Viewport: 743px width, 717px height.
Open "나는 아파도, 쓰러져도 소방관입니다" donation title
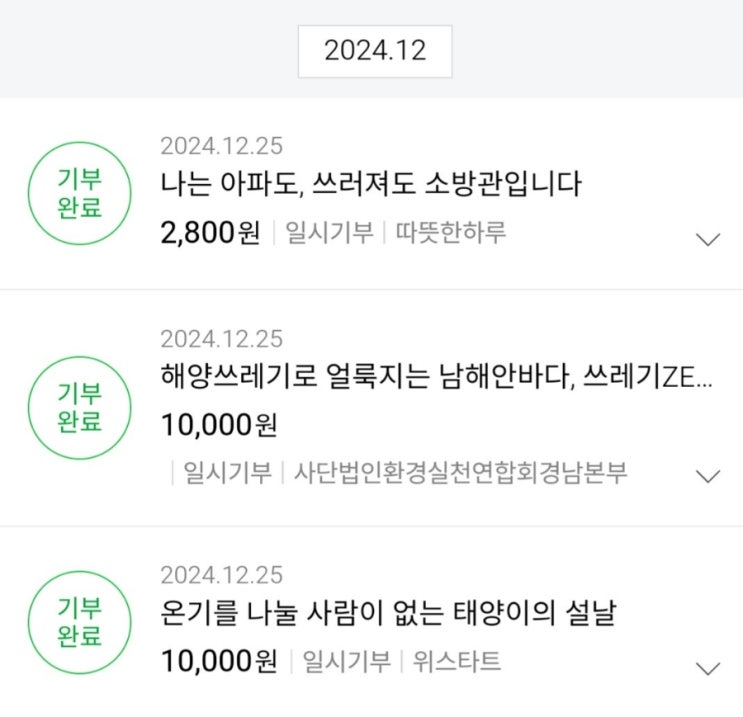pos(371,184)
